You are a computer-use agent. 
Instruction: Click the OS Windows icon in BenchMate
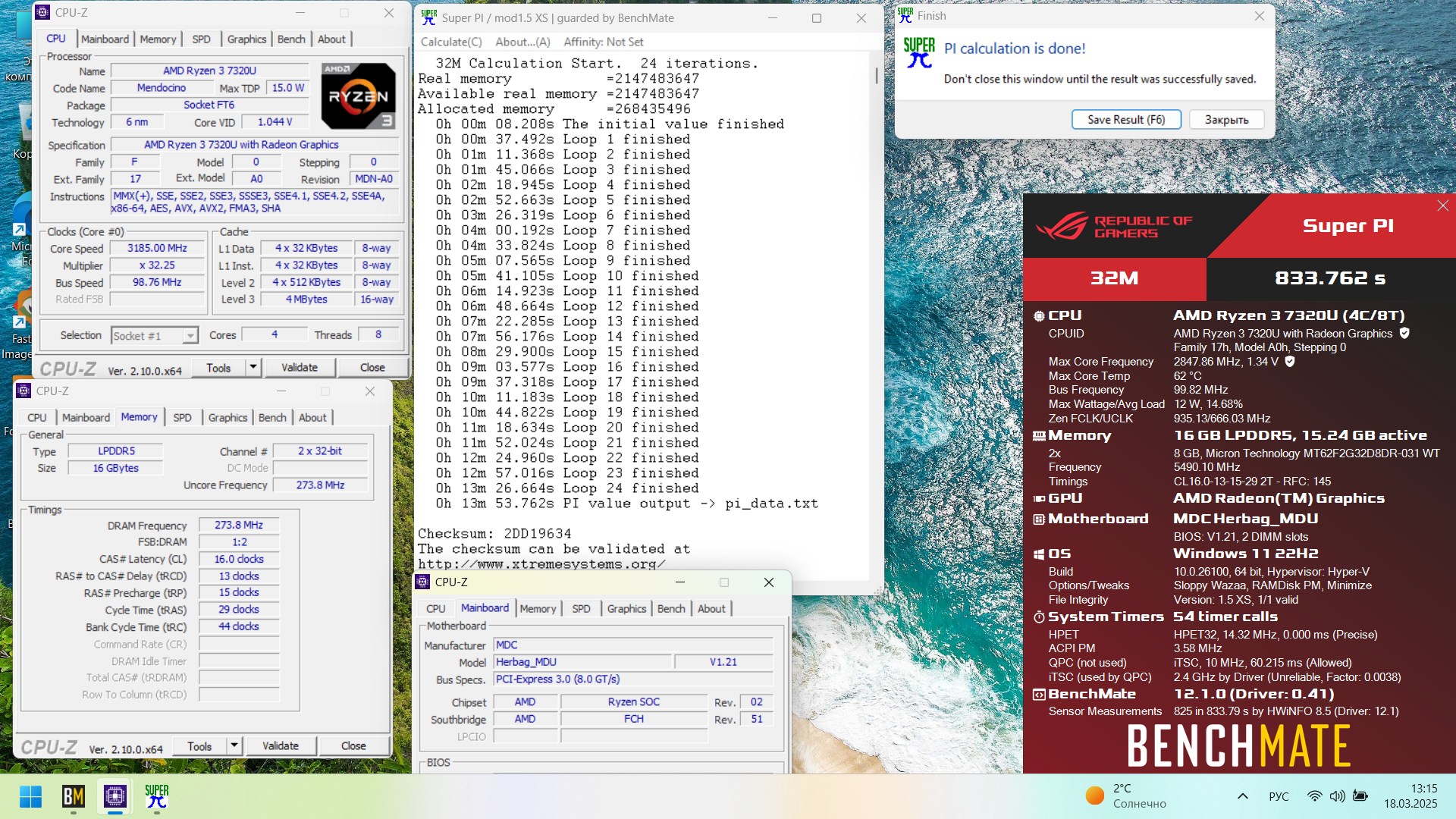point(1039,554)
